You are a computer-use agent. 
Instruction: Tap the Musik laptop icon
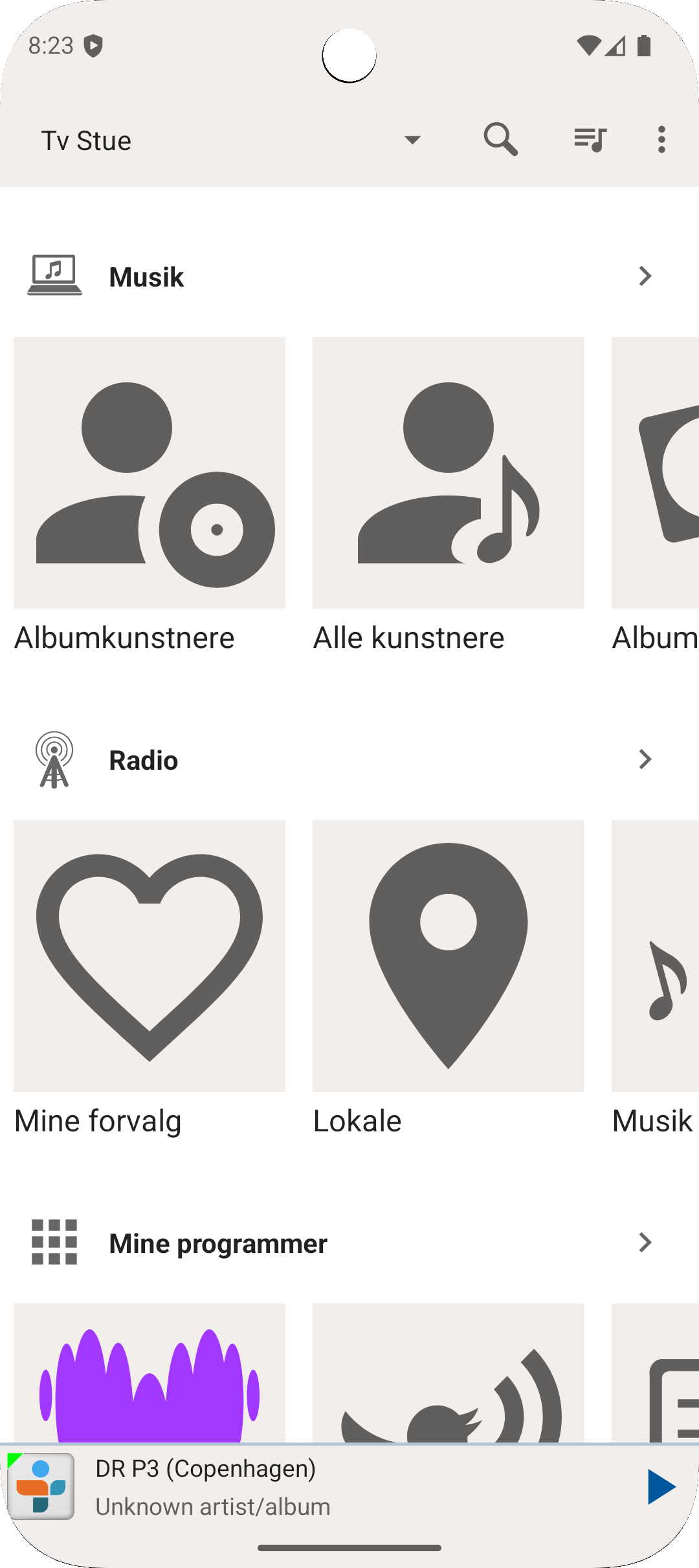tap(54, 276)
